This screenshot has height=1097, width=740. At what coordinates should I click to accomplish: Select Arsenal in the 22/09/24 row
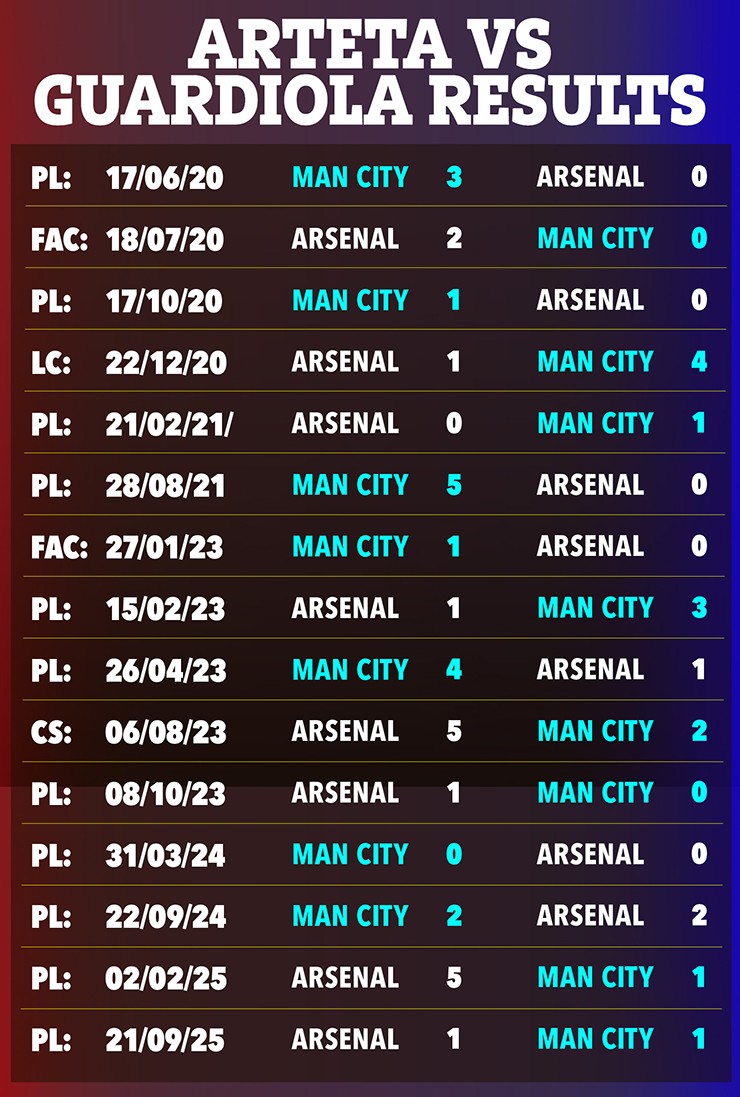(590, 916)
